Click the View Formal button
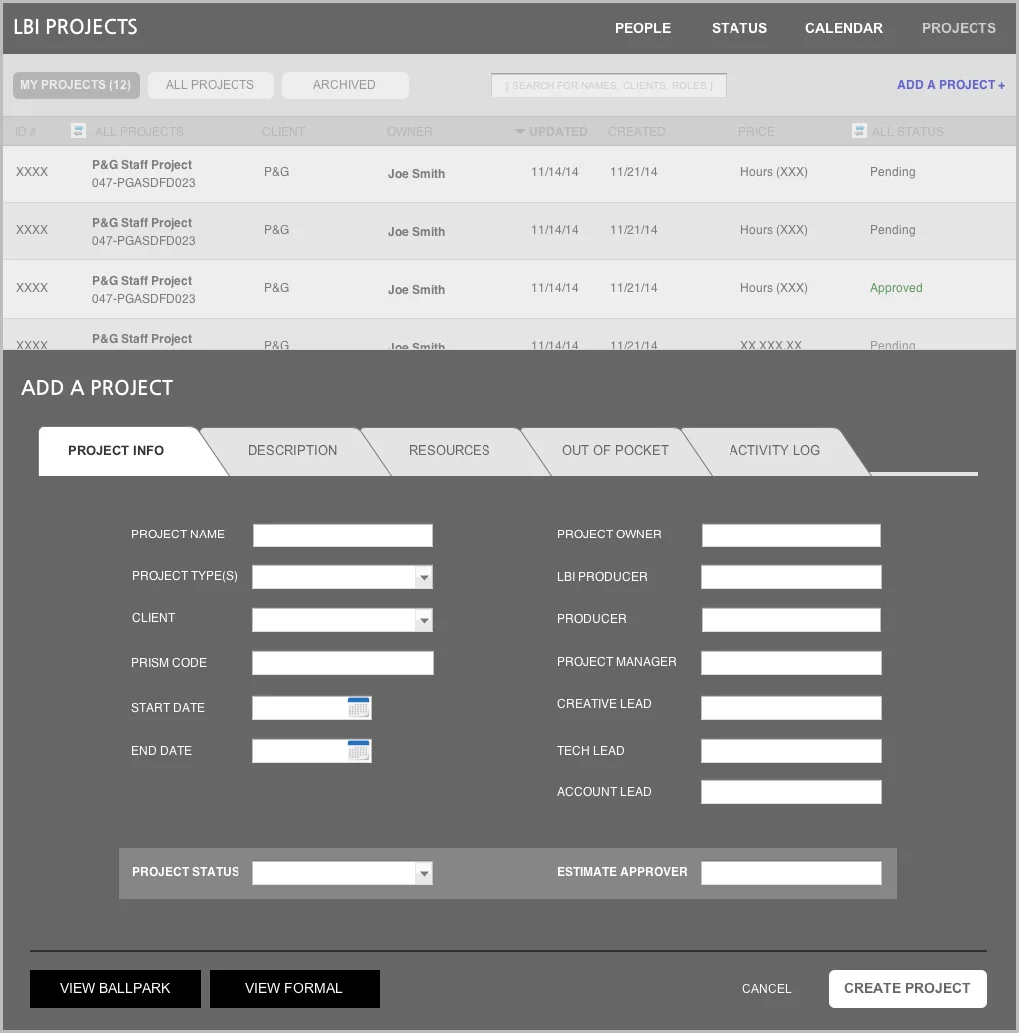This screenshot has height=1033, width=1019. [x=294, y=988]
